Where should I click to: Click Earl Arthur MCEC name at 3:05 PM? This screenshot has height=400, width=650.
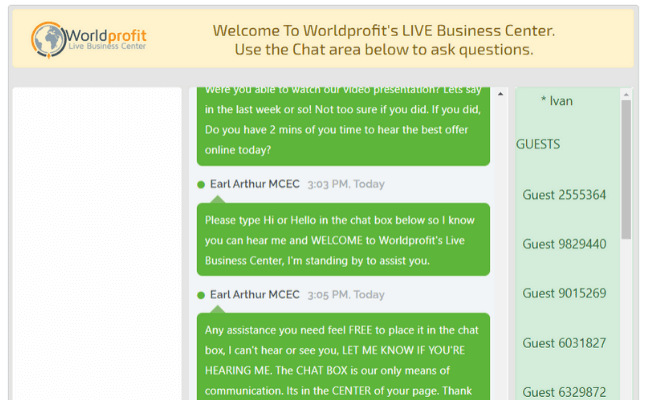coord(255,295)
